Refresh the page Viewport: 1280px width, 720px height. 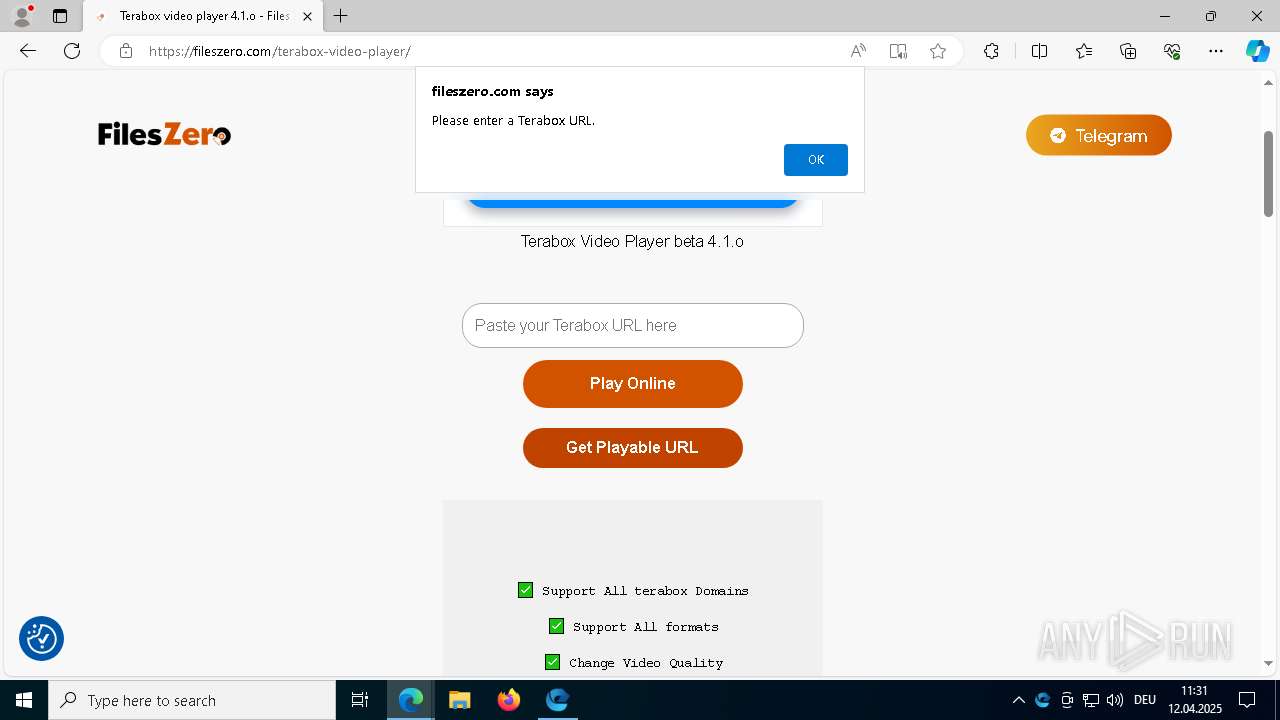click(x=72, y=51)
